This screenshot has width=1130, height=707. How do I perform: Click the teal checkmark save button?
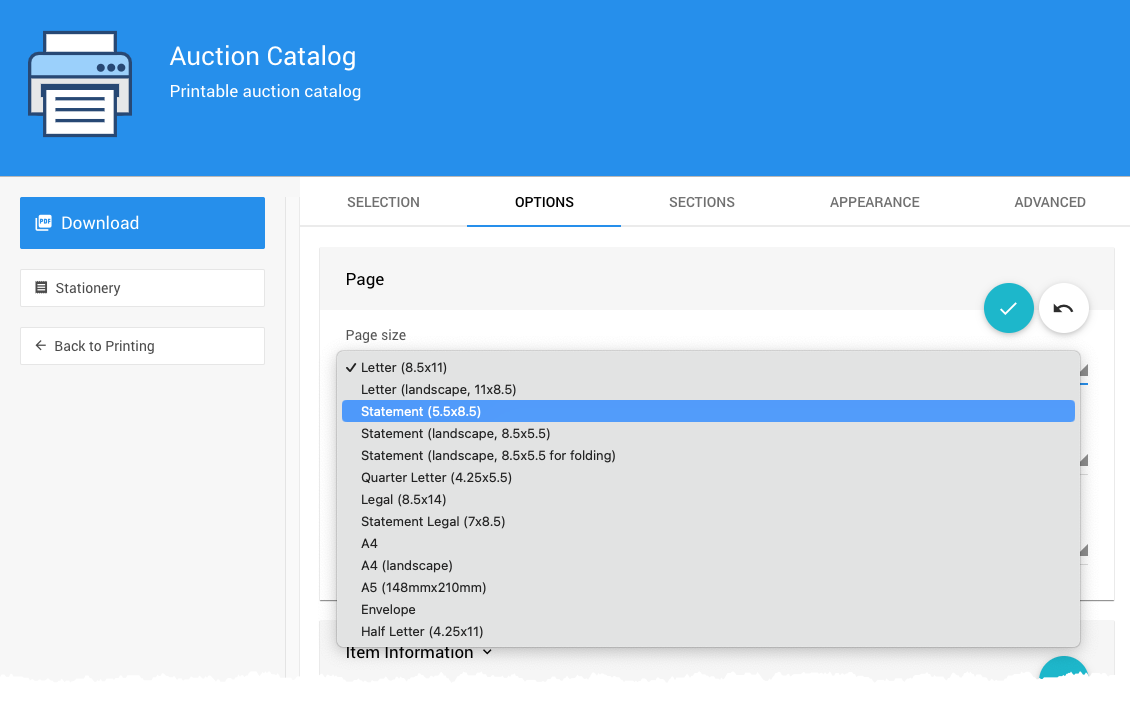point(1008,308)
